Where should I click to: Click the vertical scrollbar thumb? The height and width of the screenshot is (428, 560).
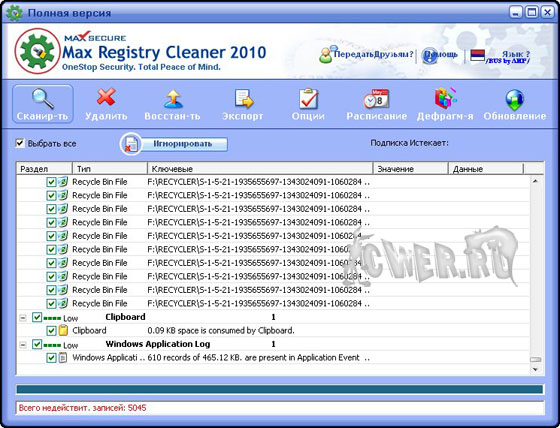(535, 359)
